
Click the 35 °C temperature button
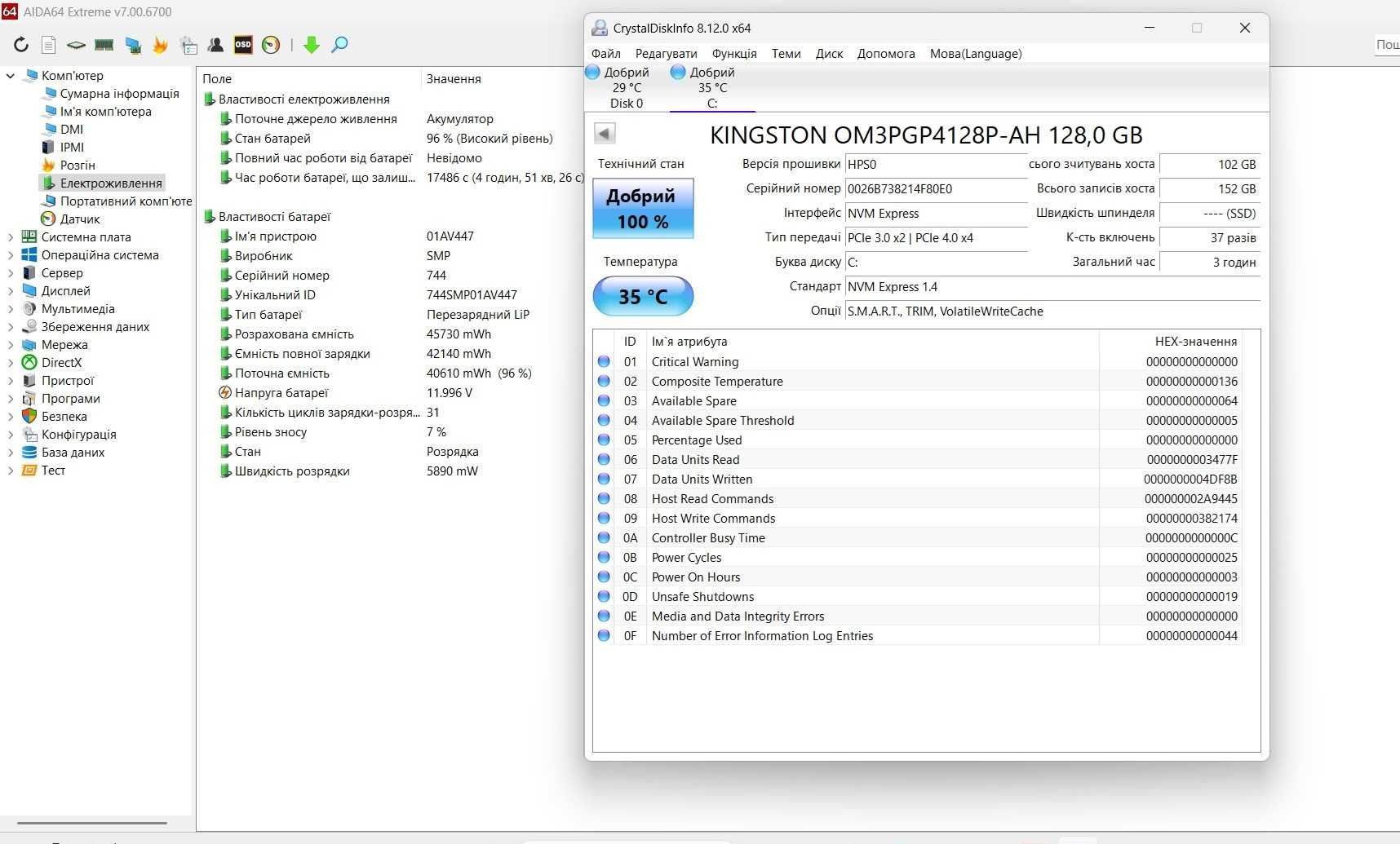[x=643, y=296]
